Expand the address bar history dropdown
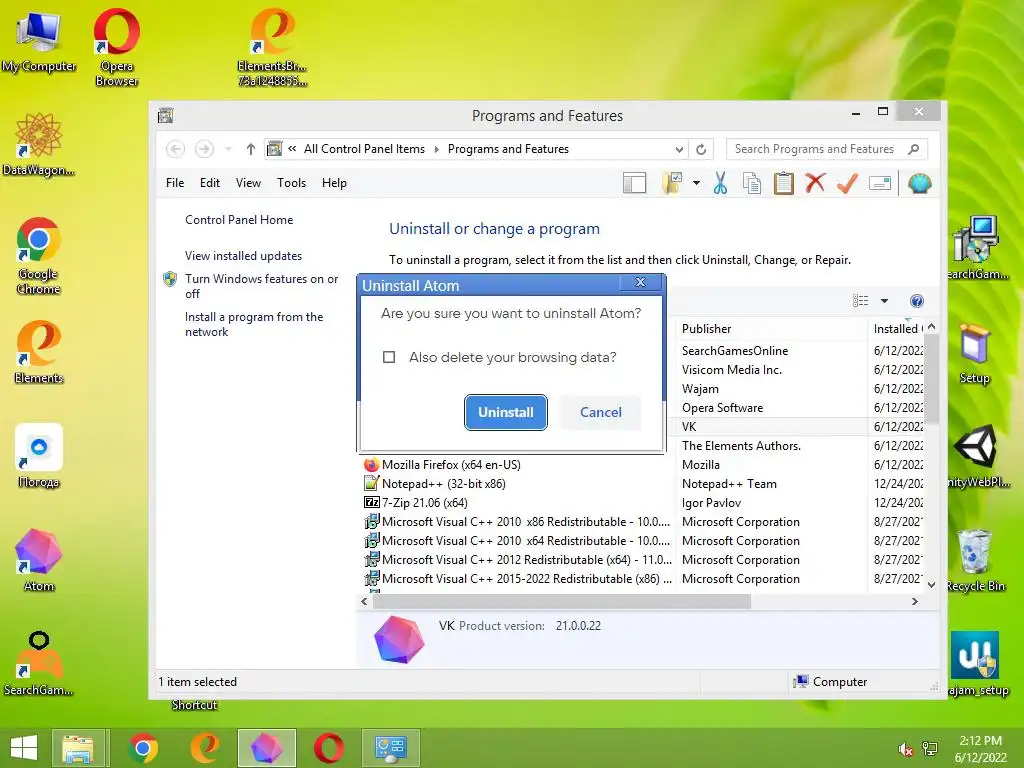 679,150
